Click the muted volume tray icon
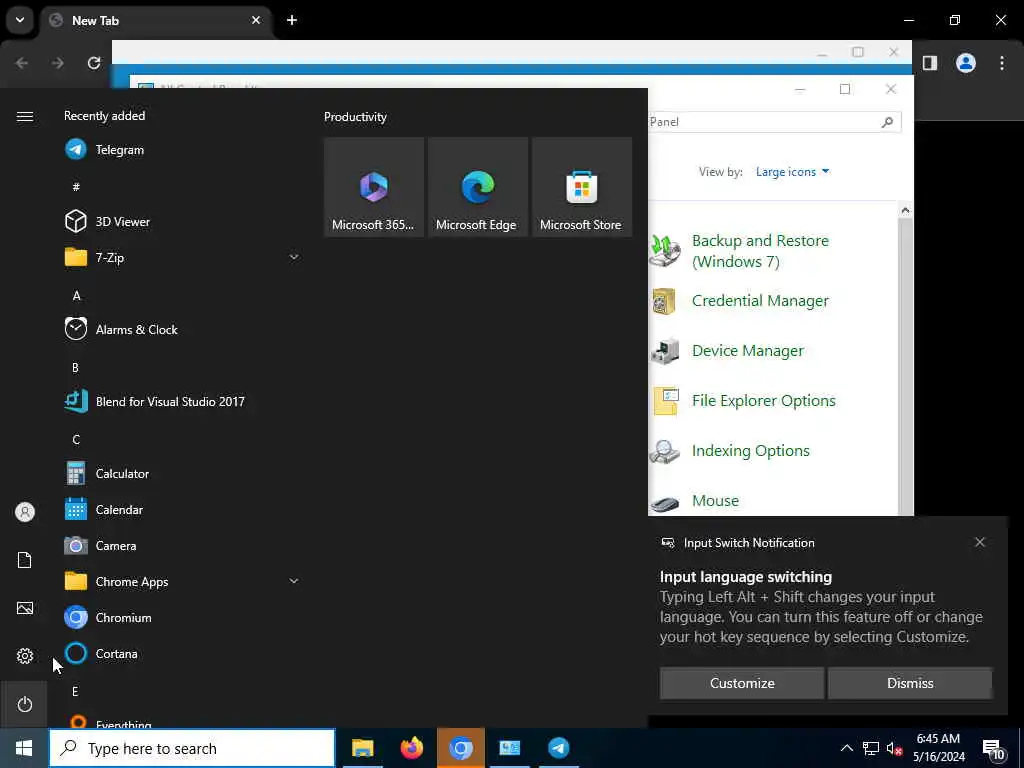This screenshot has width=1024, height=768. point(894,748)
